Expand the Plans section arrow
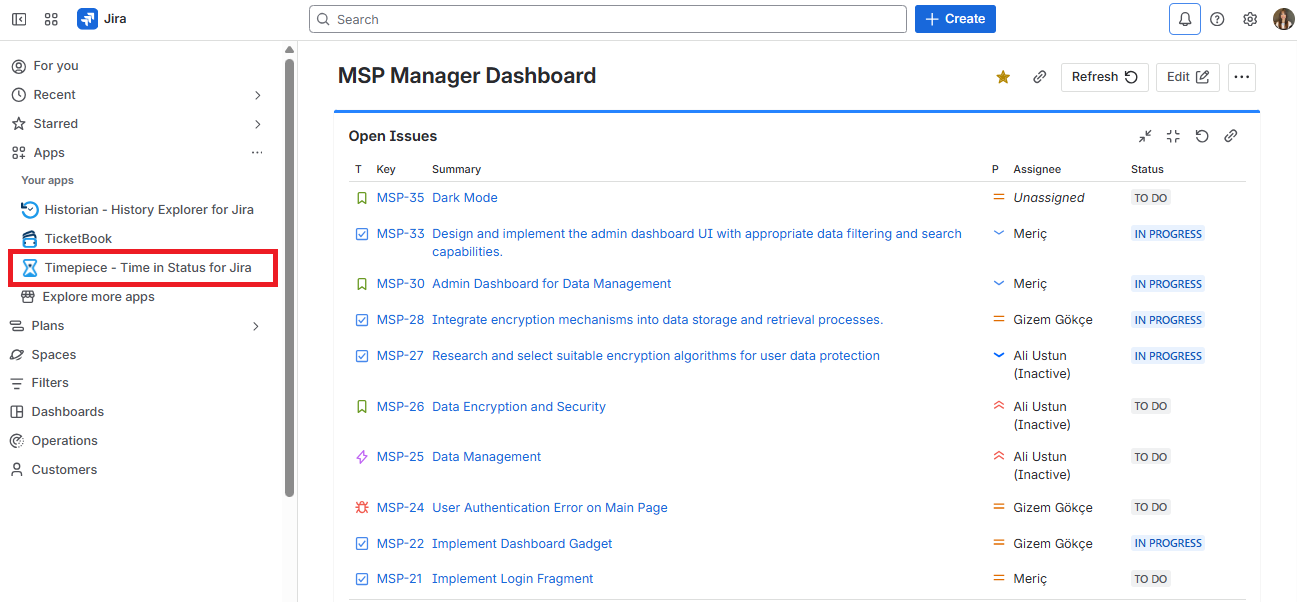The width and height of the screenshot is (1297, 602). click(256, 326)
